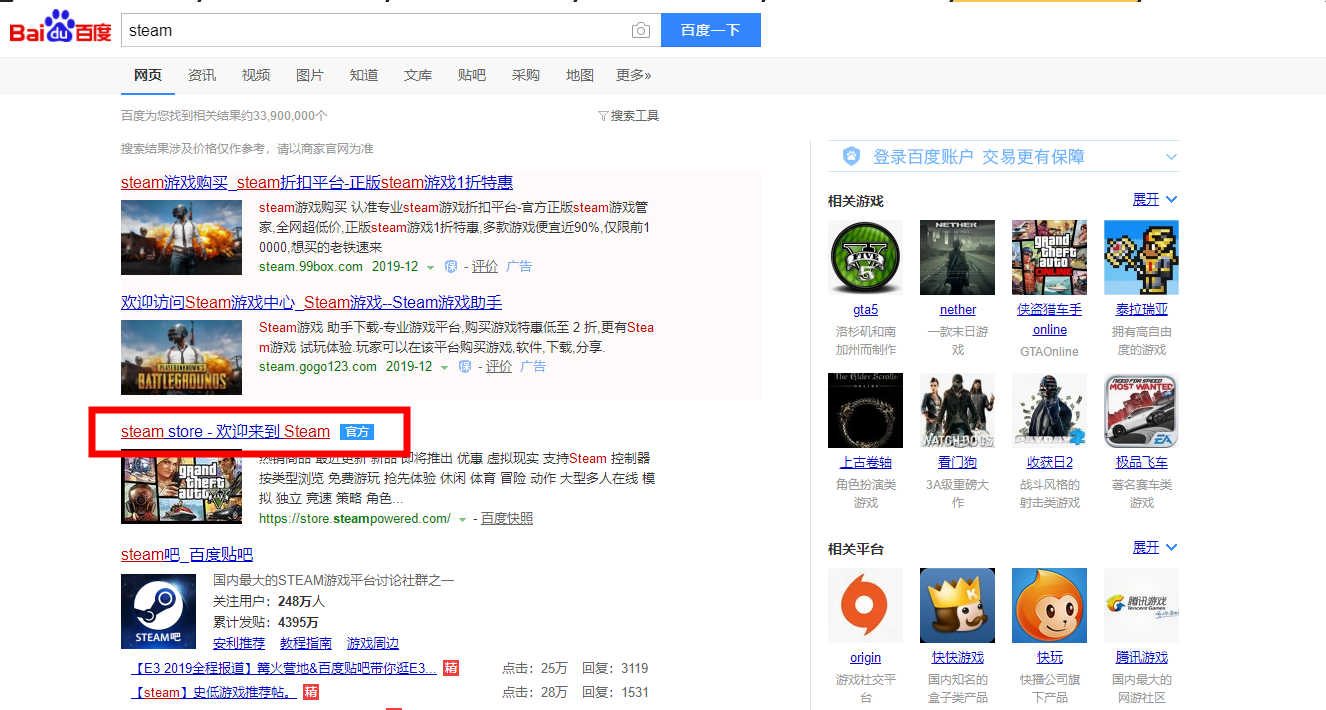
Task: Open dropdown arrow after store.steampowered.com URL
Action: tap(462, 520)
